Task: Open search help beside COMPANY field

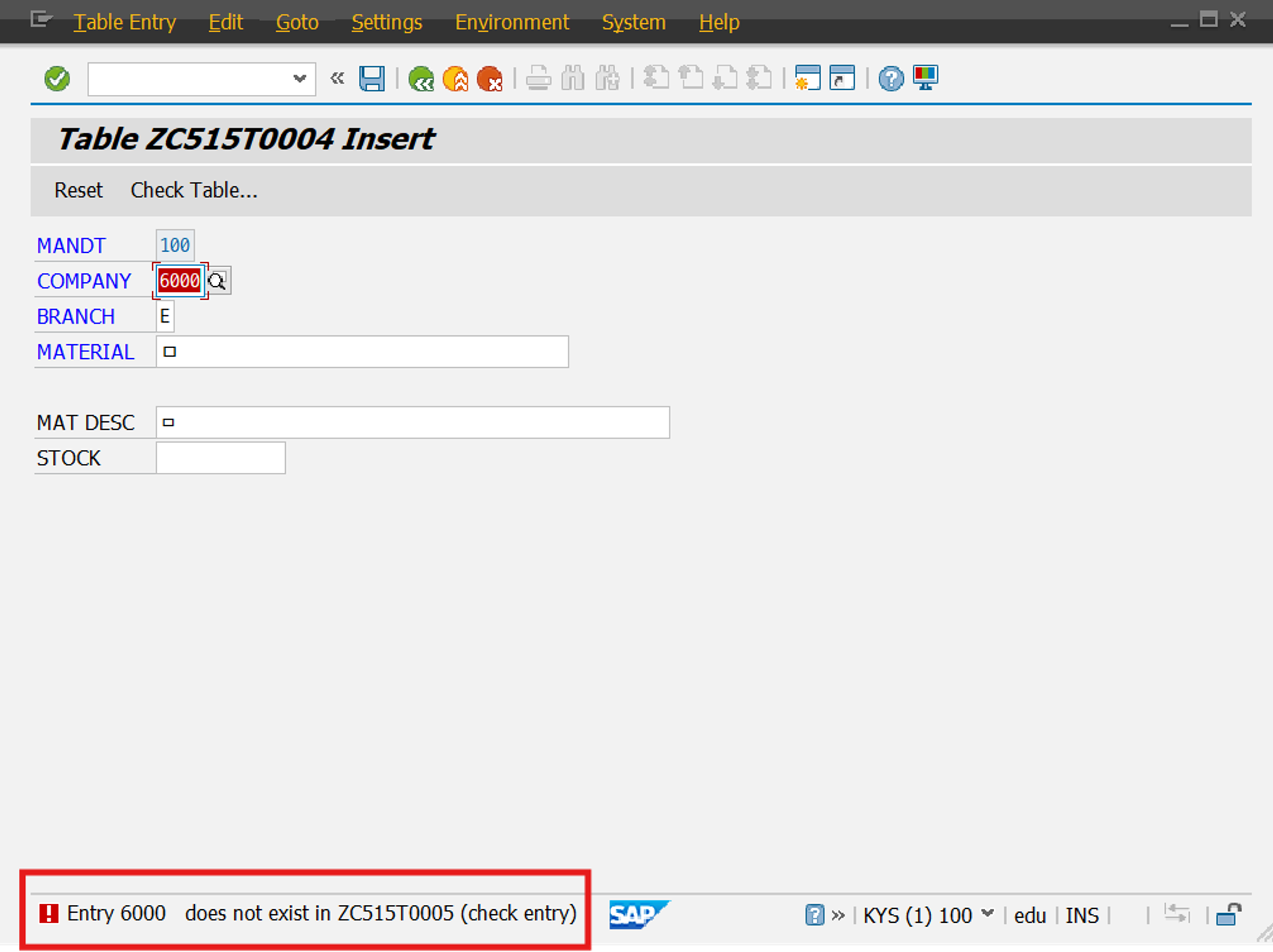Action: 218,281
